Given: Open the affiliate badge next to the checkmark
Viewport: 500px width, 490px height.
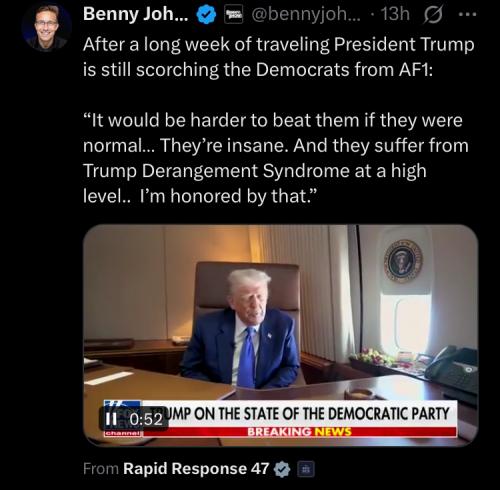Looking at the screenshot, I should [x=233, y=15].
